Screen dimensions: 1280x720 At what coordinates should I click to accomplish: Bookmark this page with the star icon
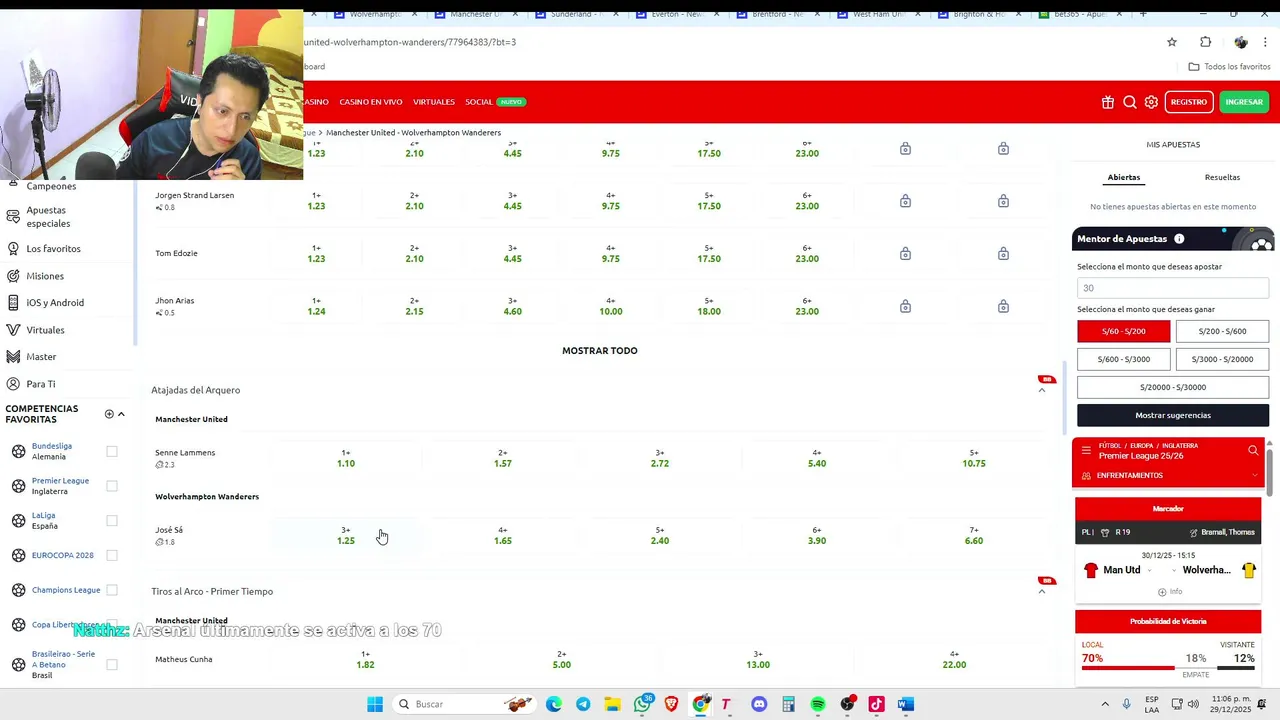tap(1172, 42)
